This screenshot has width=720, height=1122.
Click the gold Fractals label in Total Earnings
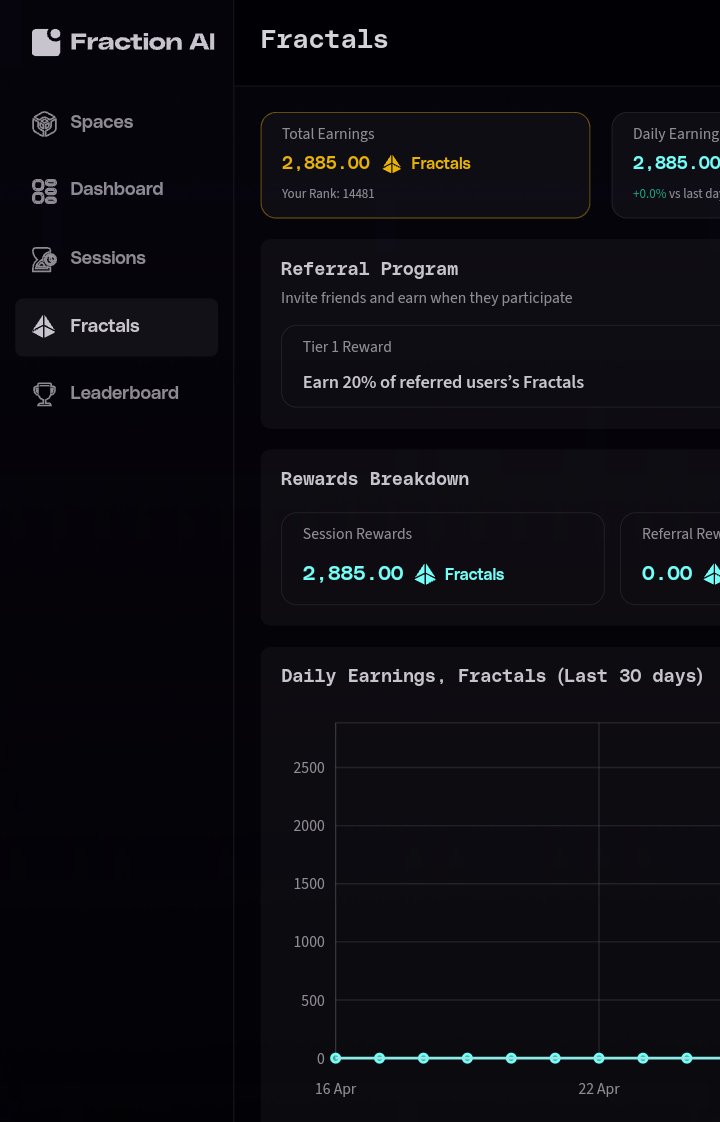coord(441,164)
